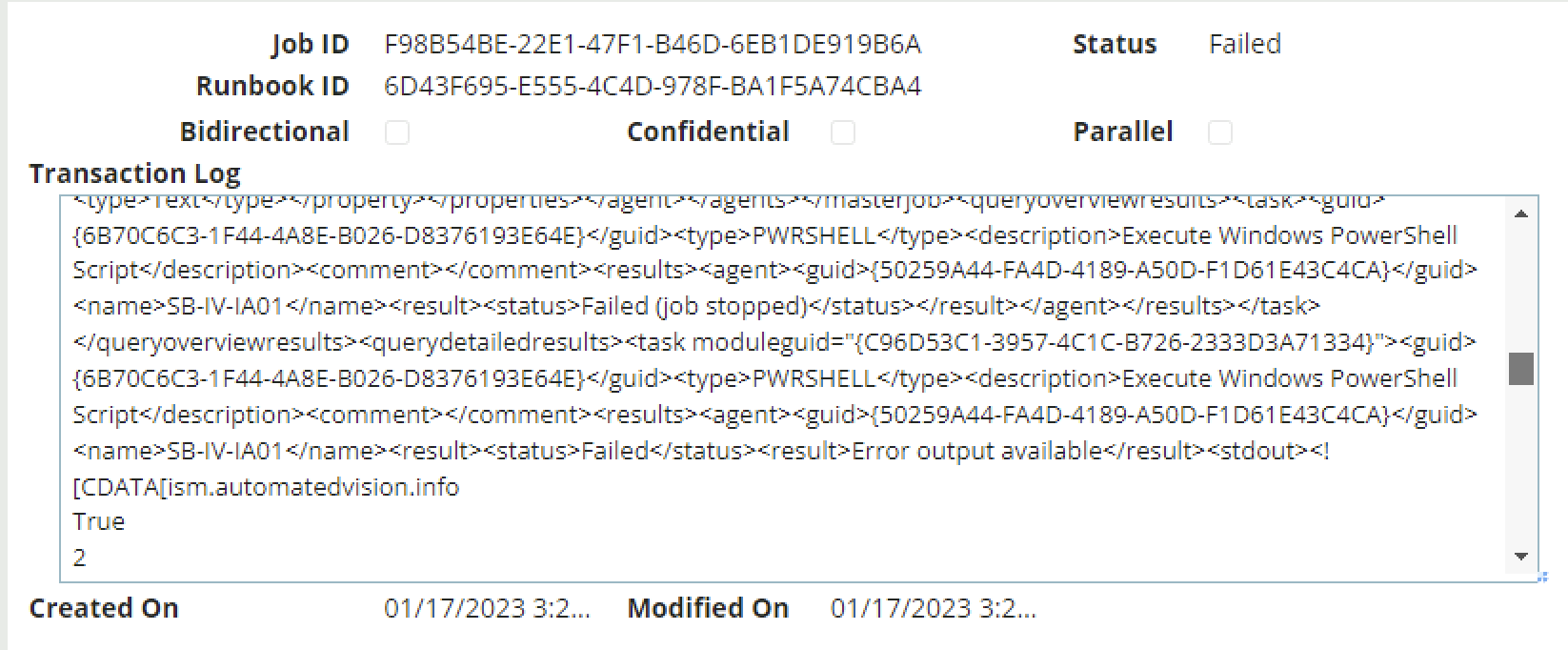Click the Modified On date value
This screenshot has width=1568, height=650.
[x=934, y=608]
